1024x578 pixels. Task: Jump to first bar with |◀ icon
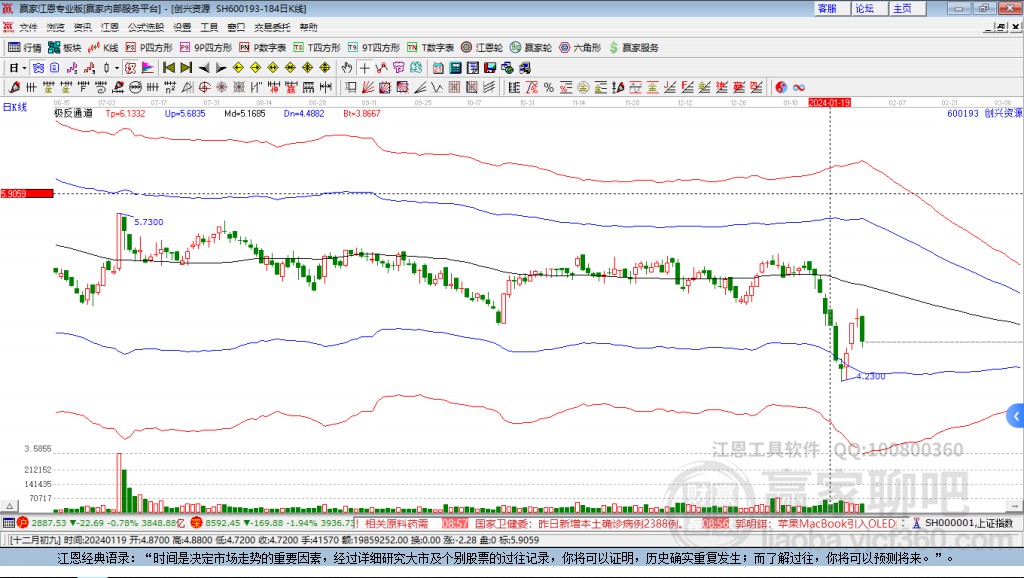169,68
